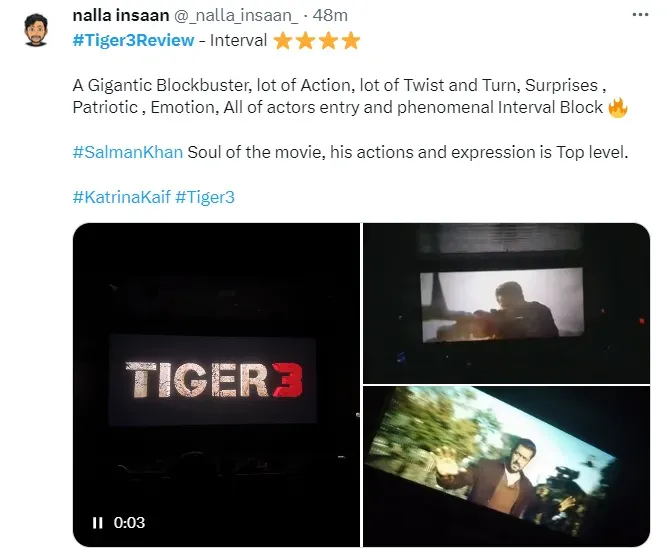Viewport: 668px width, 555px height.
Task: Open the #Tiger3Review hashtag
Action: (133, 40)
